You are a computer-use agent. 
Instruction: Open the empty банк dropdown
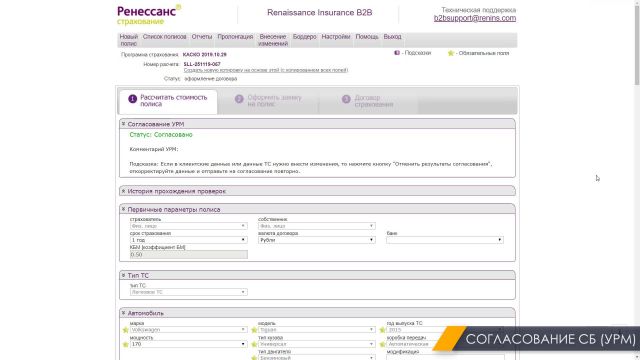coord(445,240)
